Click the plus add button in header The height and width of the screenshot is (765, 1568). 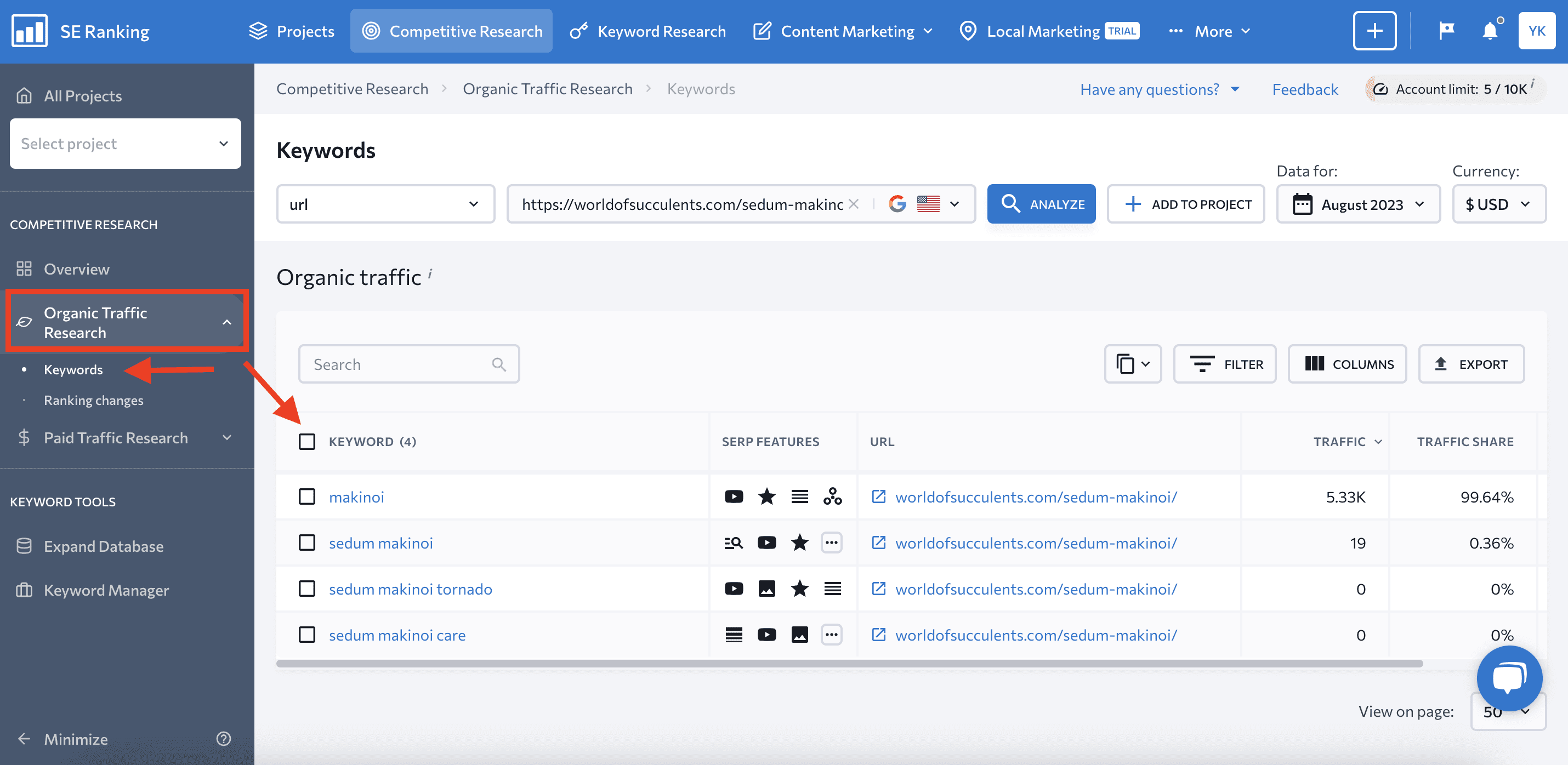click(x=1374, y=31)
